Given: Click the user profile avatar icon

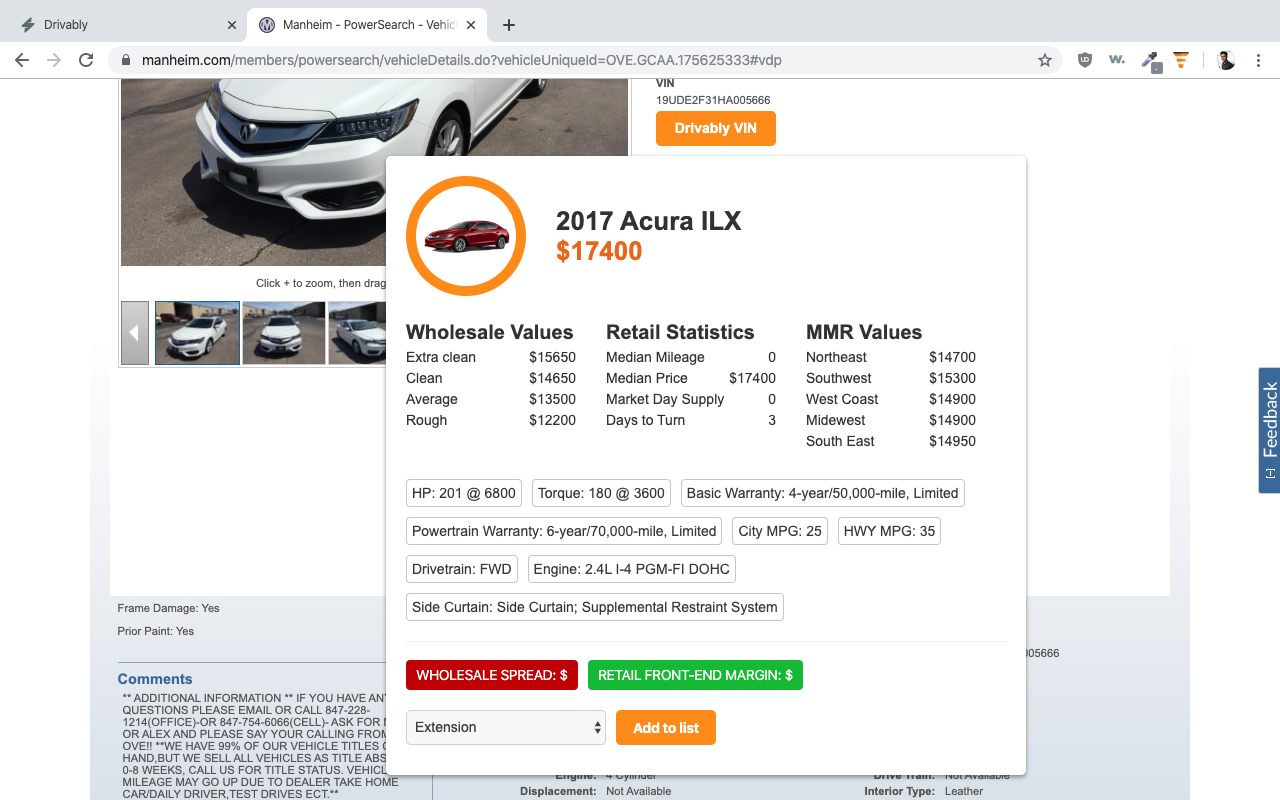Looking at the screenshot, I should point(1226,60).
